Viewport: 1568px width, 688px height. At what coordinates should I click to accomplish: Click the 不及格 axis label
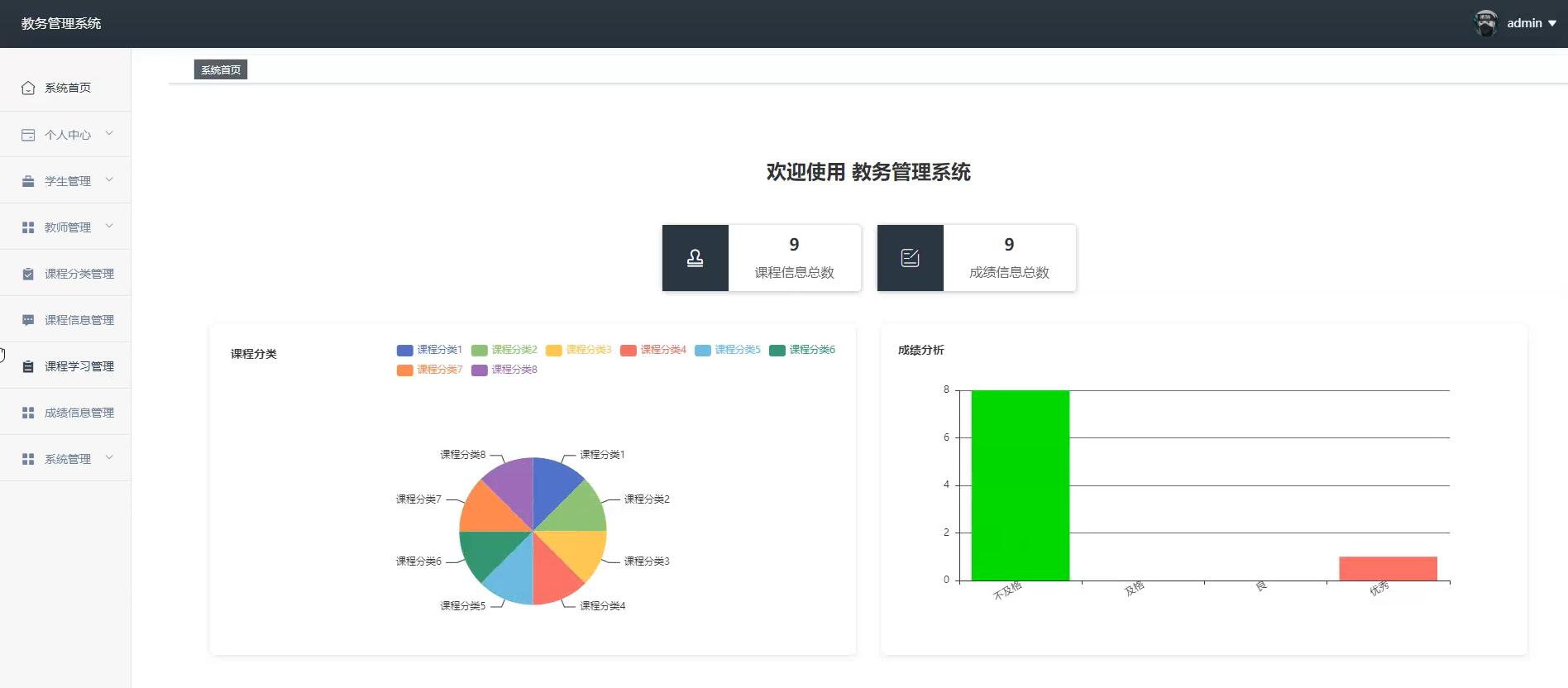point(1007,590)
